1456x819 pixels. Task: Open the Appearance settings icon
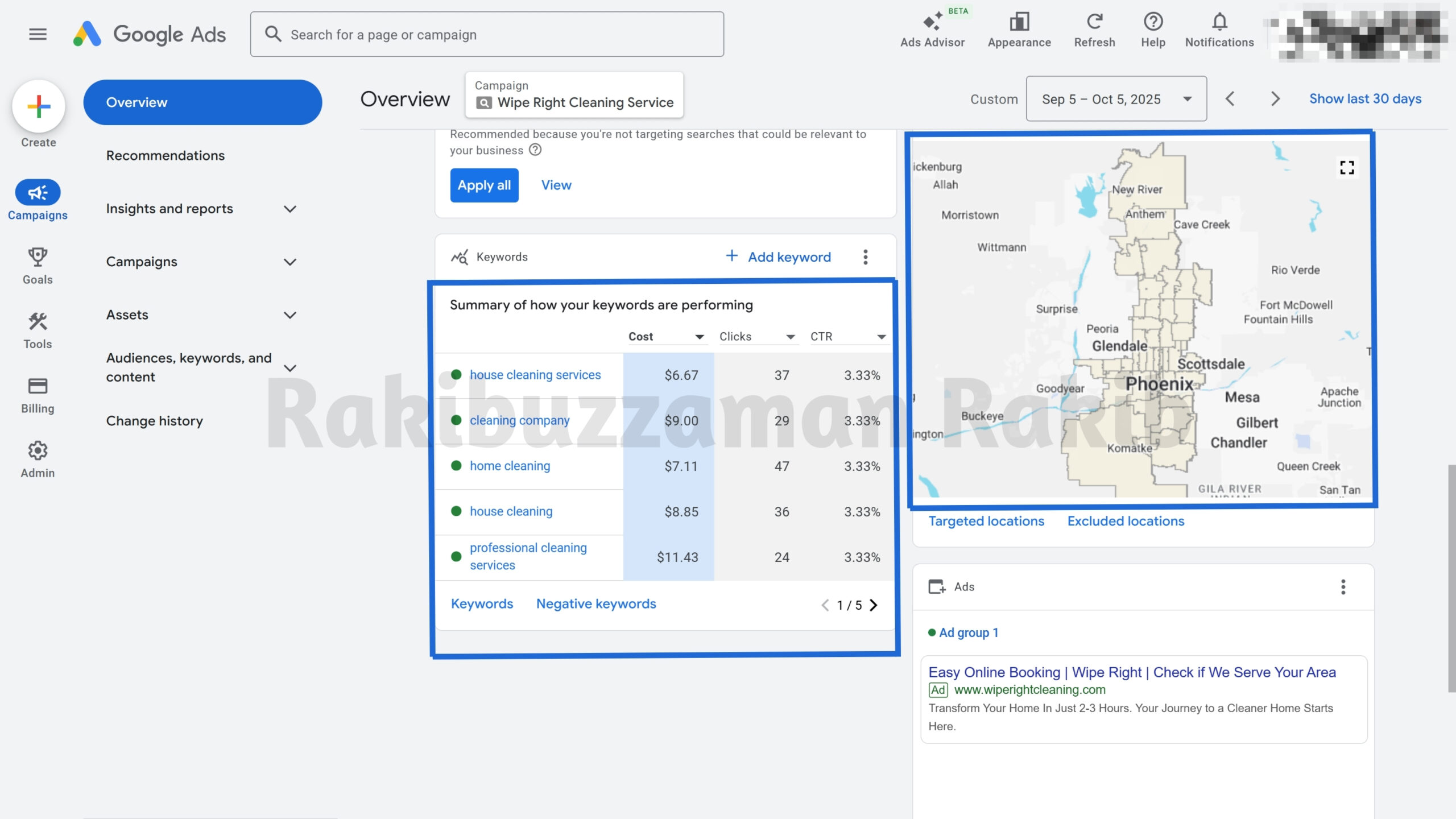pyautogui.click(x=1019, y=23)
